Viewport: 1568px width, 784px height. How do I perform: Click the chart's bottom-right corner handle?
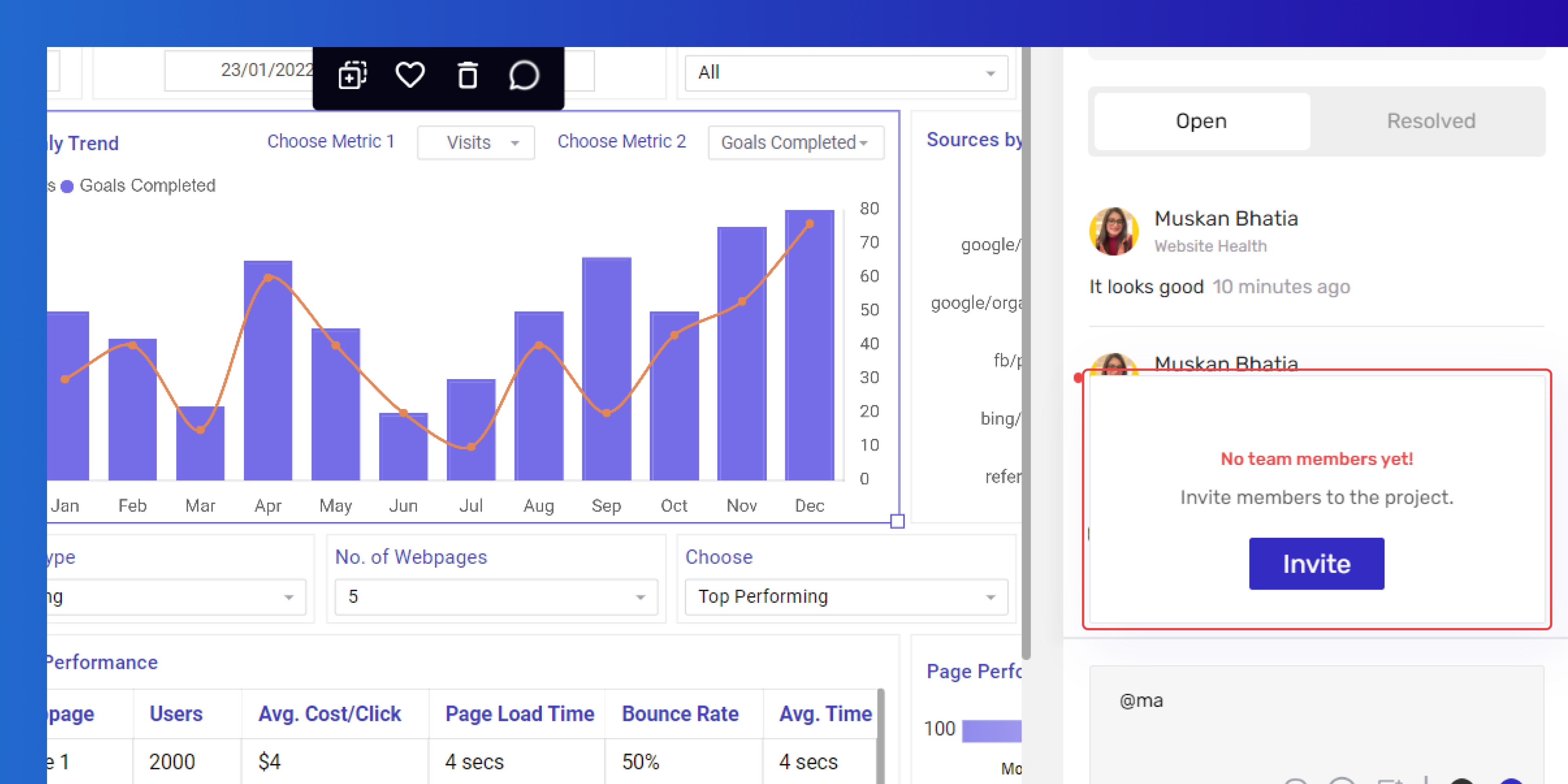(x=897, y=521)
